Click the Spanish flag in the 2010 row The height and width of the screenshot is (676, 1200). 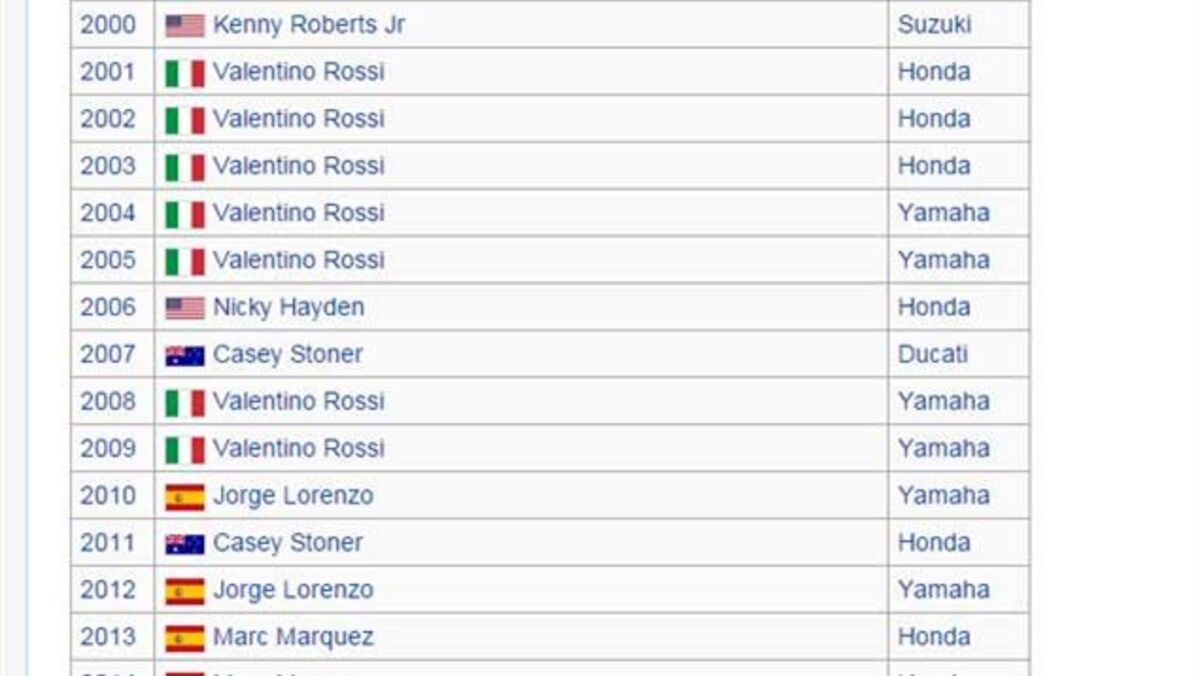(185, 497)
